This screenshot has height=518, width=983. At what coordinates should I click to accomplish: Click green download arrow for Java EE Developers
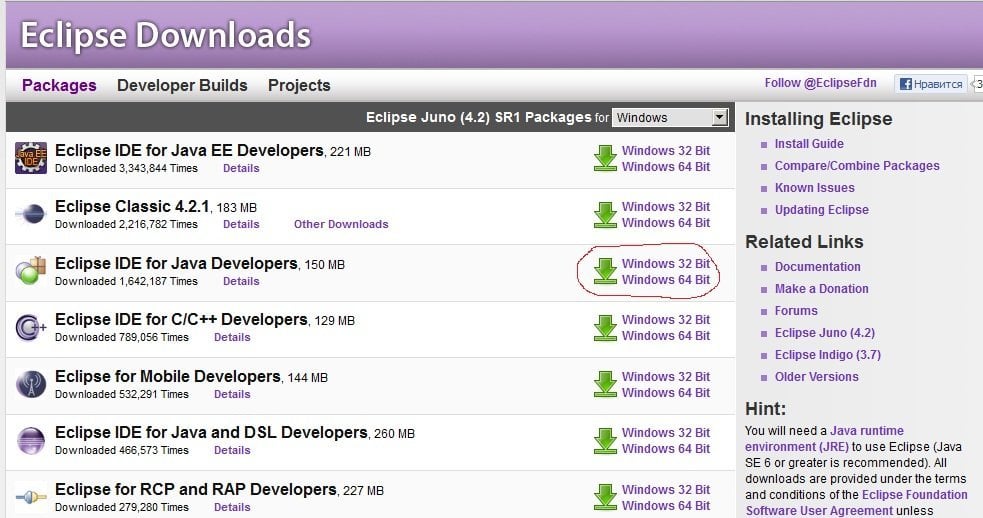pyautogui.click(x=605, y=158)
